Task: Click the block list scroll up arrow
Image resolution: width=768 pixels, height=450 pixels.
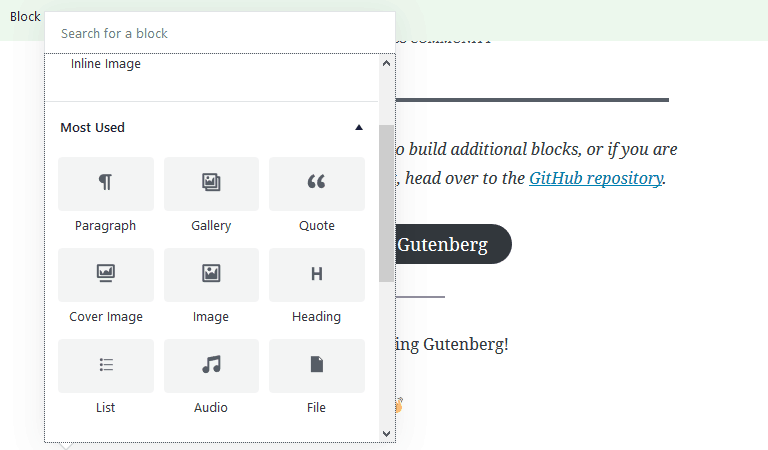Action: [x=386, y=63]
